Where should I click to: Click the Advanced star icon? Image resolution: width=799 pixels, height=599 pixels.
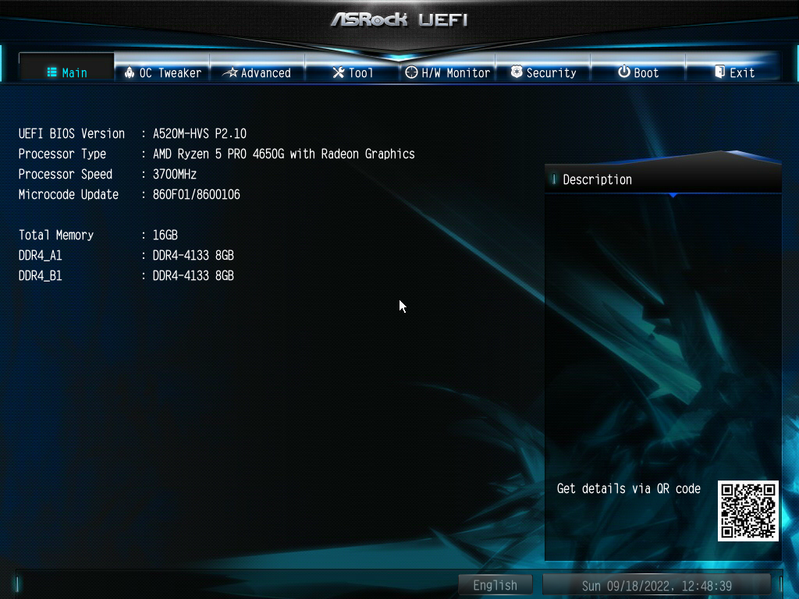tap(231, 72)
